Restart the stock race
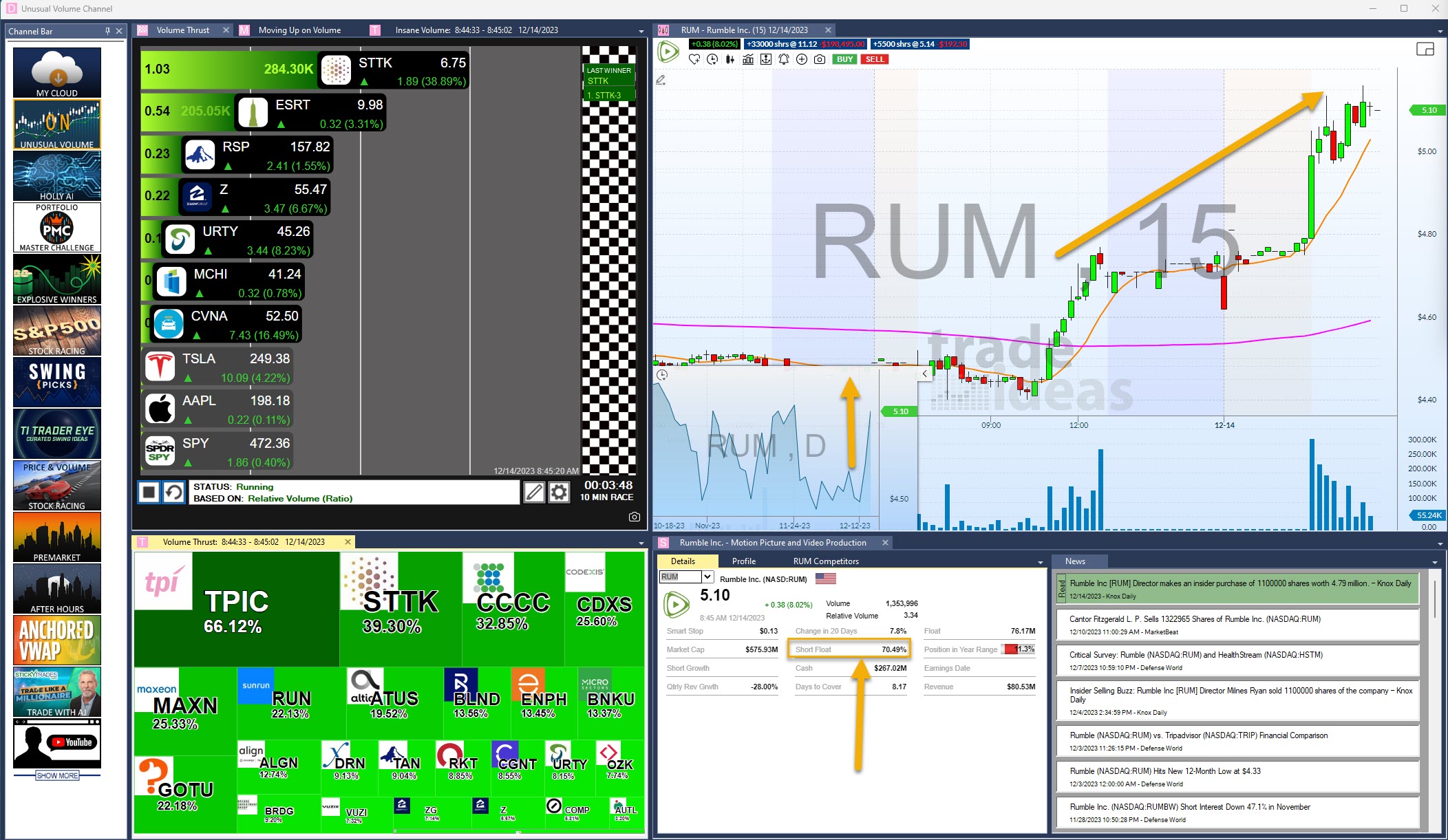1448x840 pixels. [174, 492]
